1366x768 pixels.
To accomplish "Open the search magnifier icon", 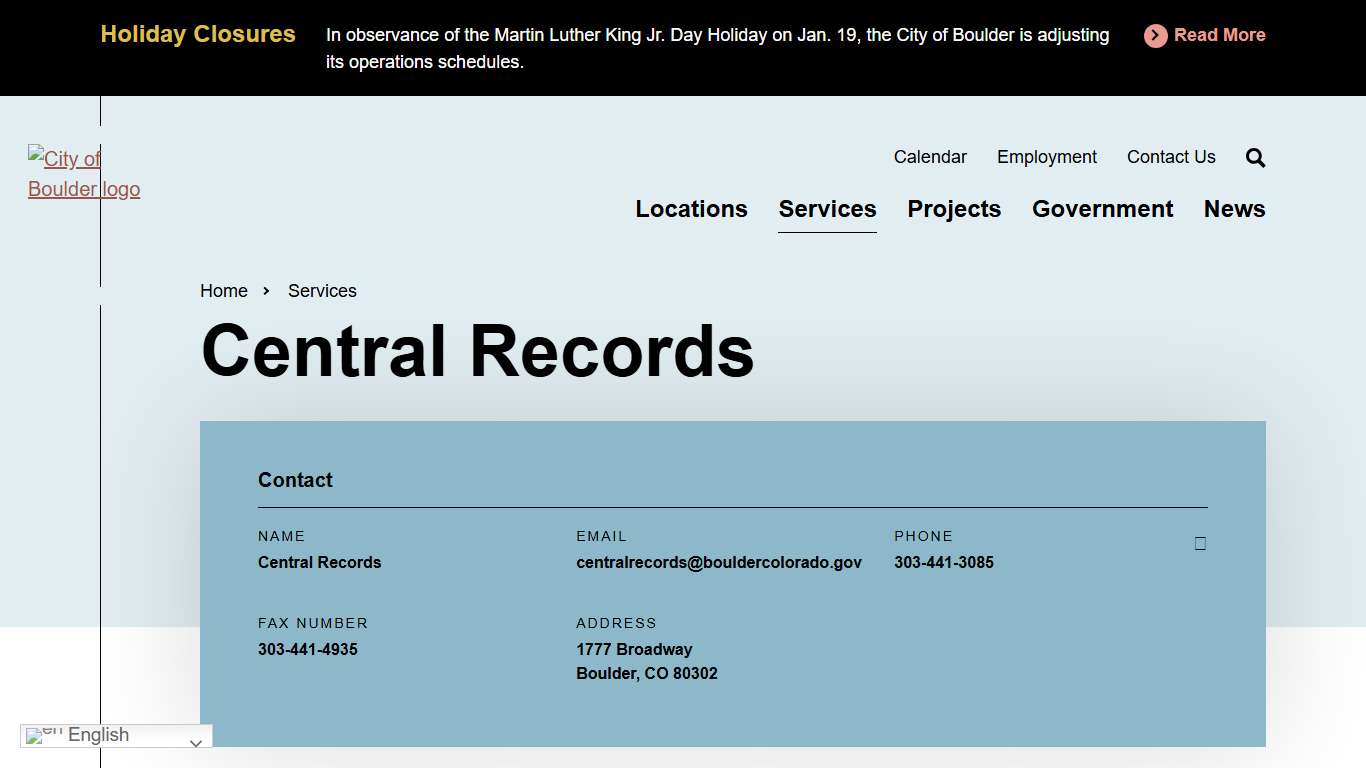I will [1254, 157].
